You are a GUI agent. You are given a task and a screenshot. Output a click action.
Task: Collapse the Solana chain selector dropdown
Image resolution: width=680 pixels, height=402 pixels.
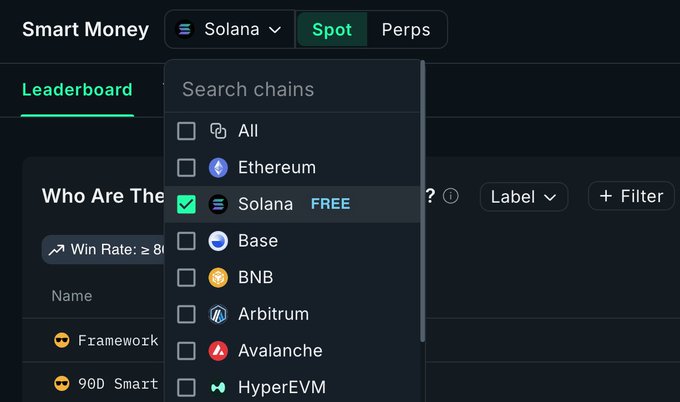[x=230, y=30]
